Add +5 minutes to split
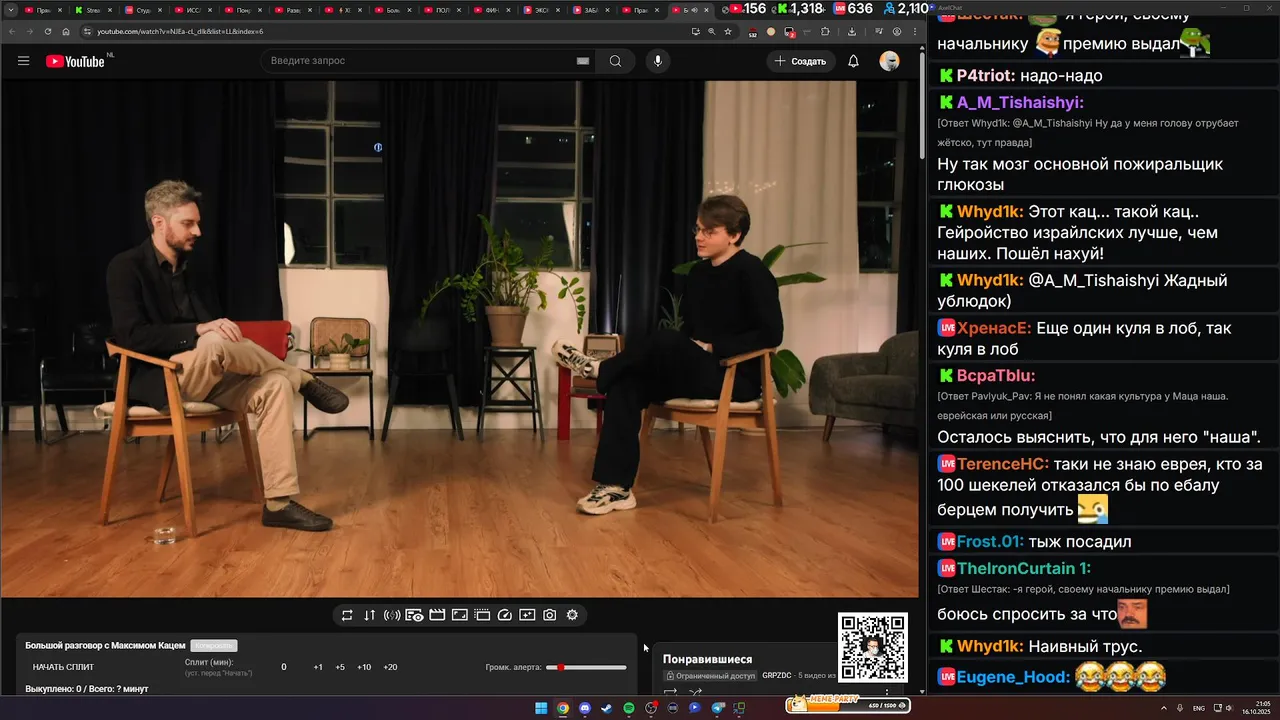 [340, 667]
